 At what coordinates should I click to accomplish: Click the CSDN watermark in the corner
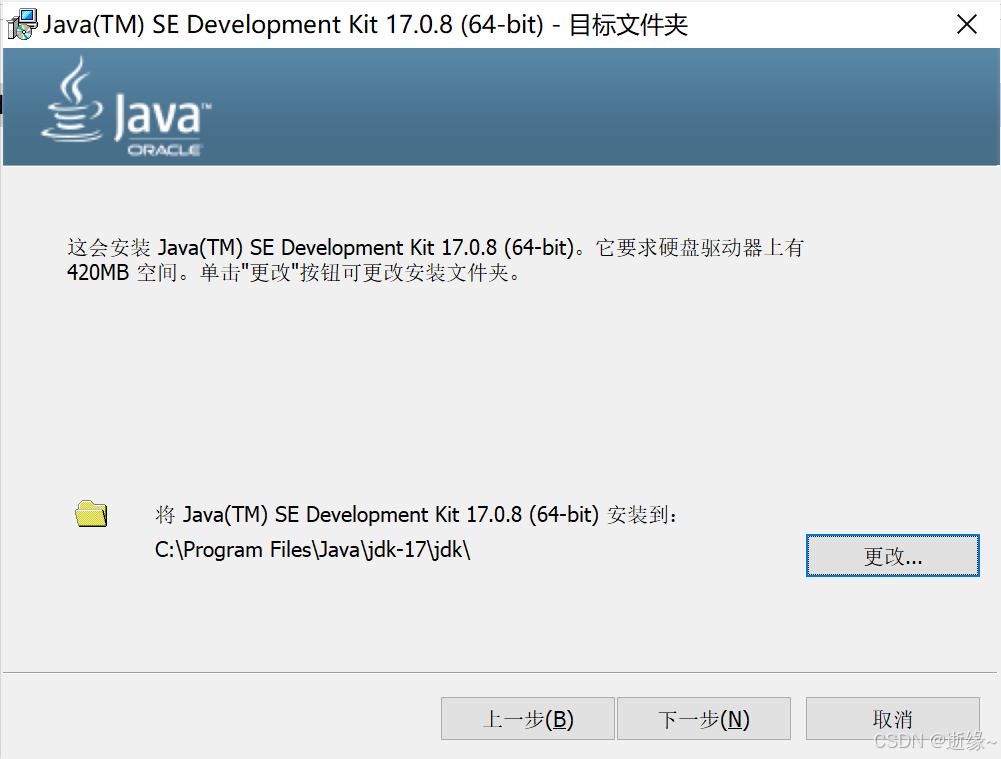click(x=934, y=742)
